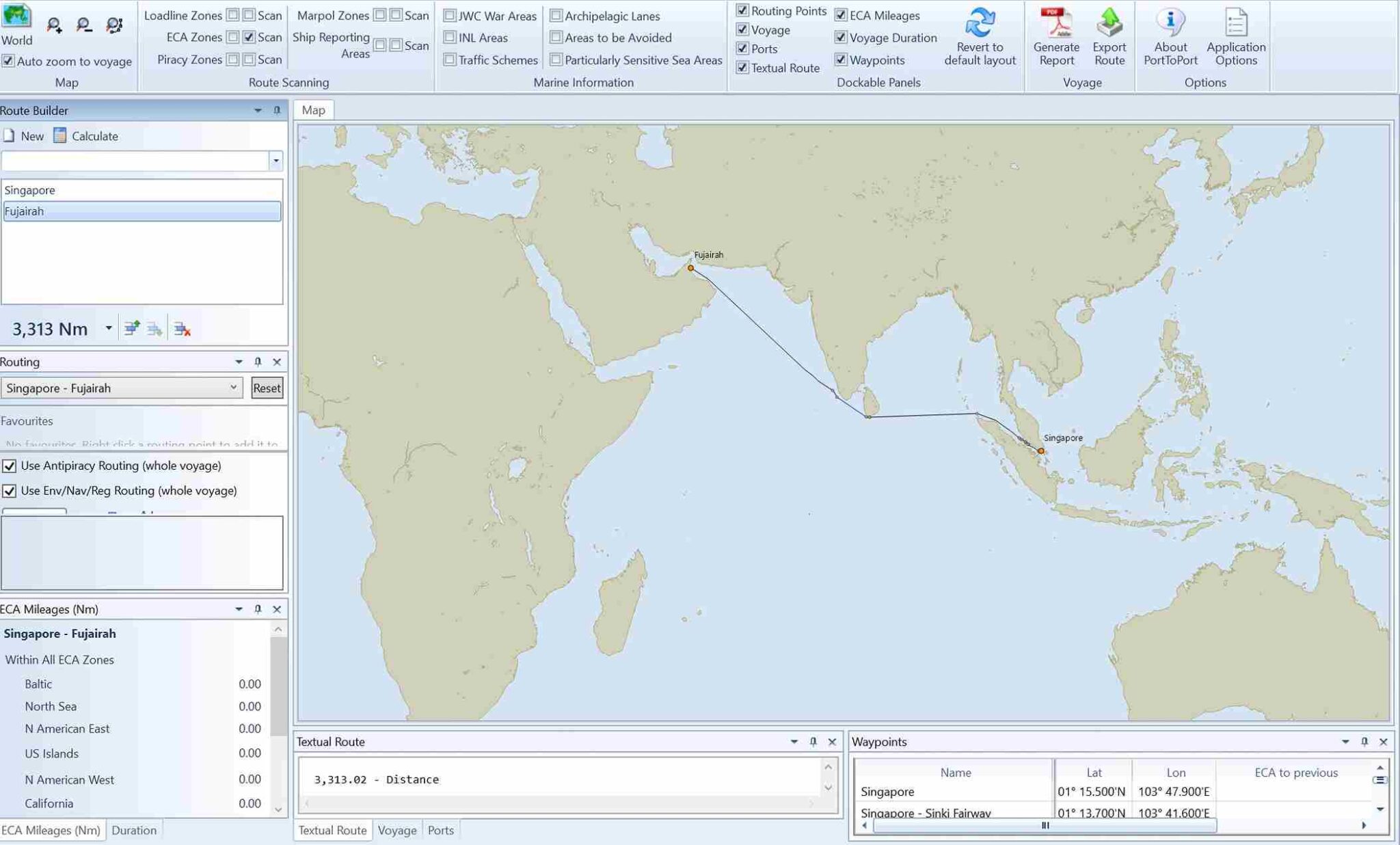Open the route name dropdown in Route Builder
Screen dimensions: 1400x845
coord(275,161)
